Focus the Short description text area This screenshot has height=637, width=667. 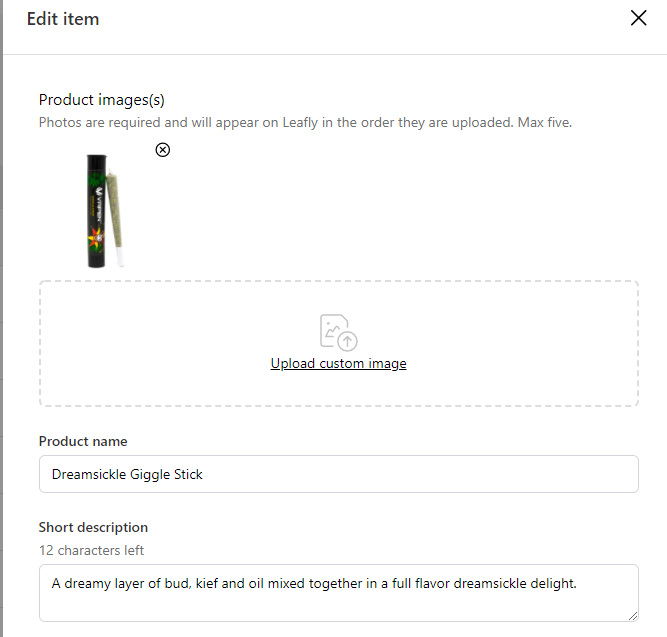(339, 593)
